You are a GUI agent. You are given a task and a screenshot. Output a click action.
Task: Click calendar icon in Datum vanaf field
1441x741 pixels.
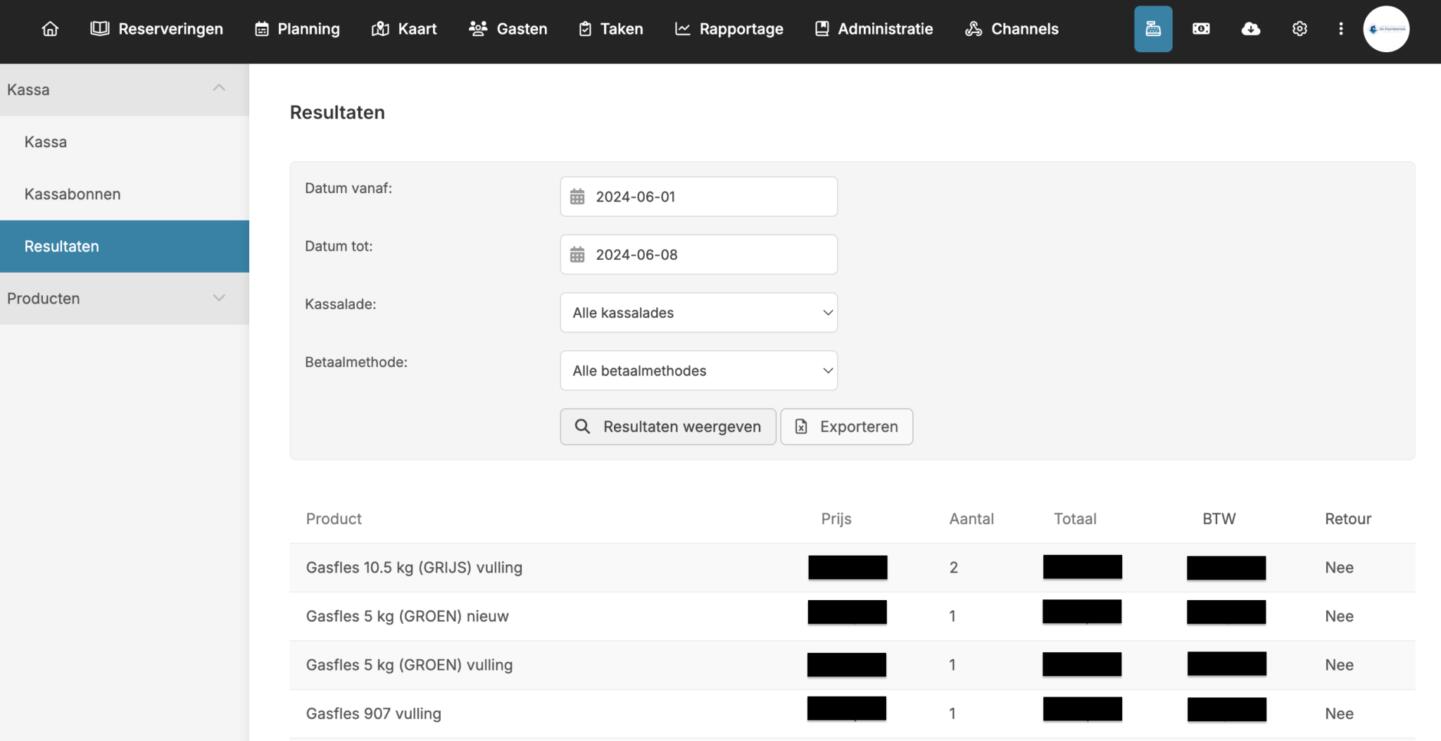[577, 197]
